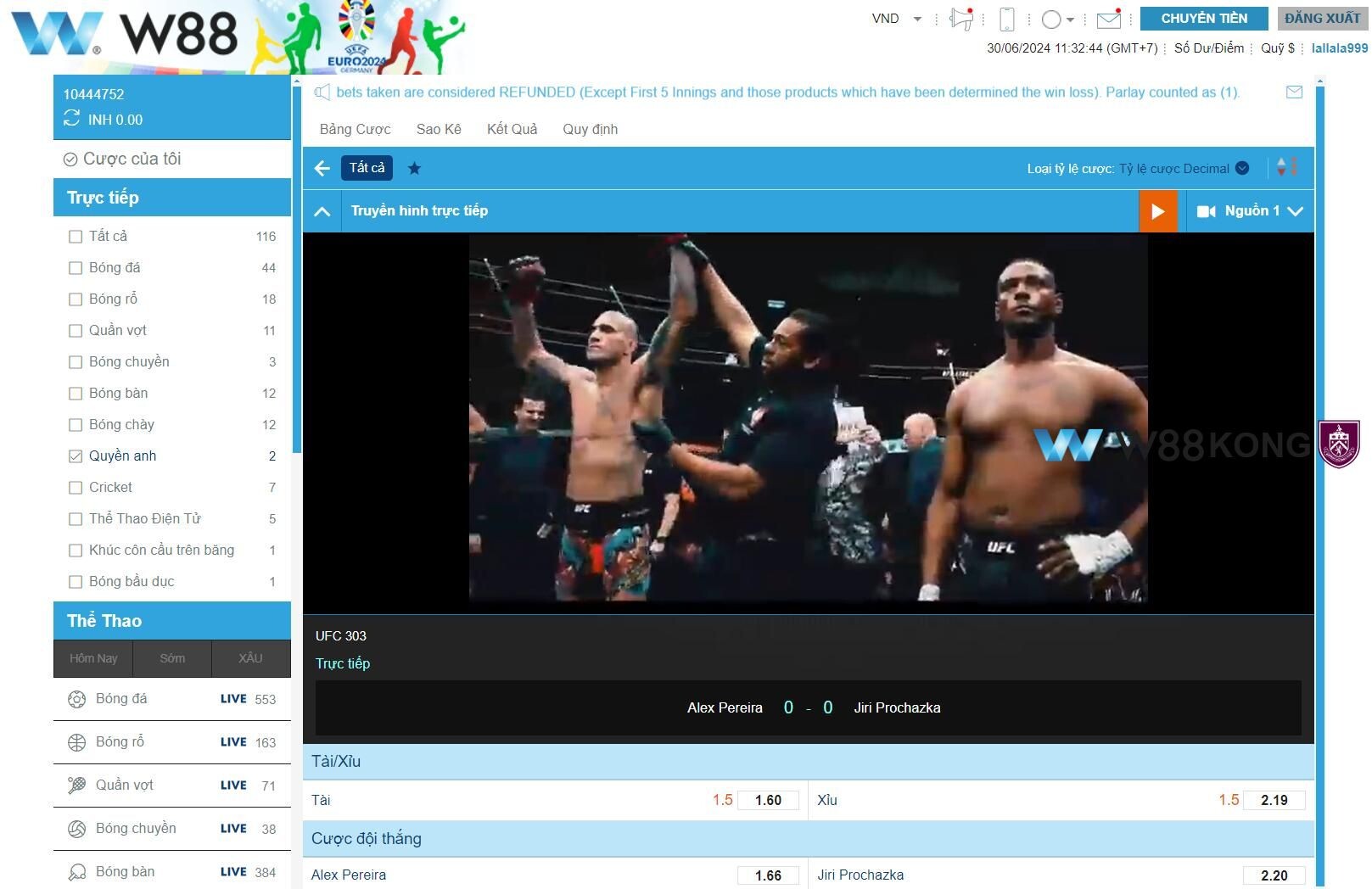
Task: Check the Bóng bầu dục checkbox
Action: tap(76, 582)
